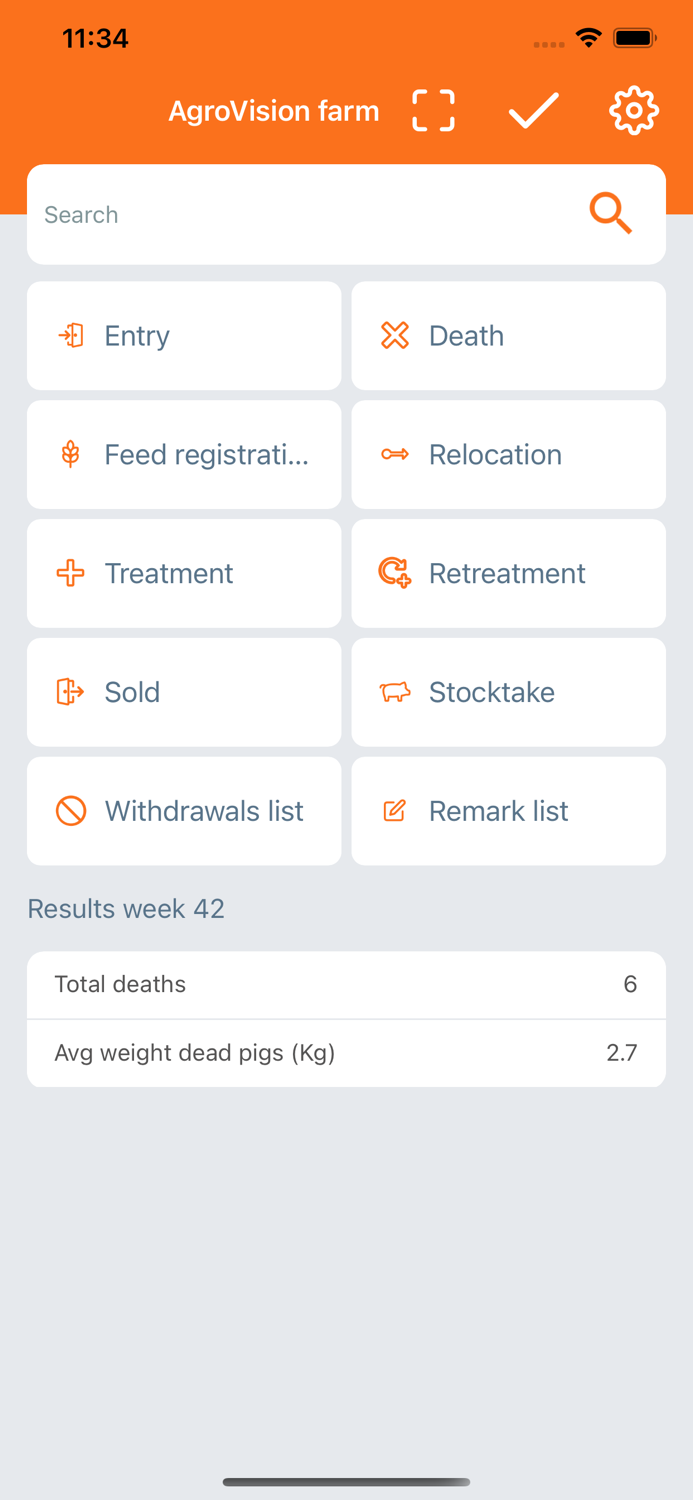The image size is (693, 1500).
Task: Open the Entry registration tile
Action: [x=184, y=336]
